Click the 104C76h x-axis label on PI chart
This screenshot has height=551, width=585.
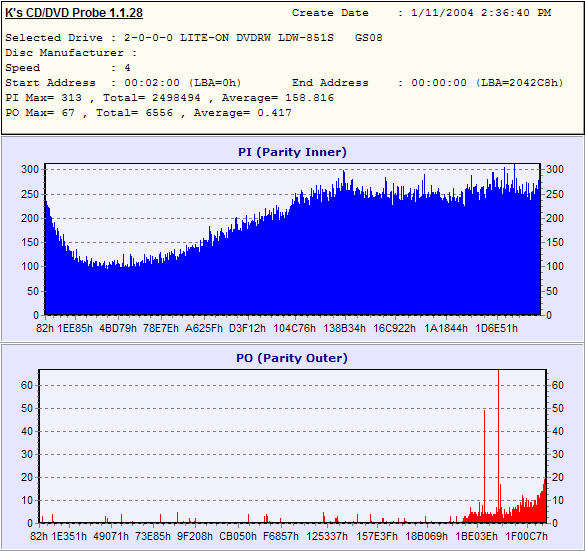tap(294, 328)
